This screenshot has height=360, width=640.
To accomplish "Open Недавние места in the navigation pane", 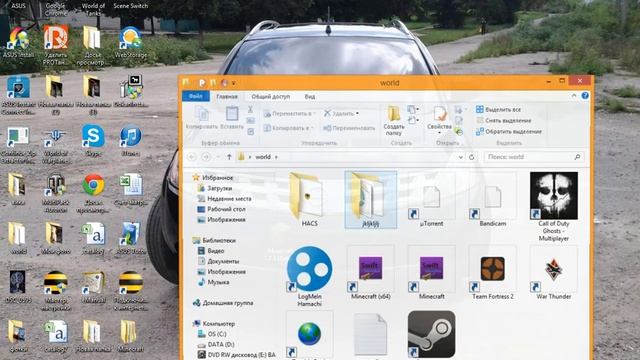I will (224, 199).
